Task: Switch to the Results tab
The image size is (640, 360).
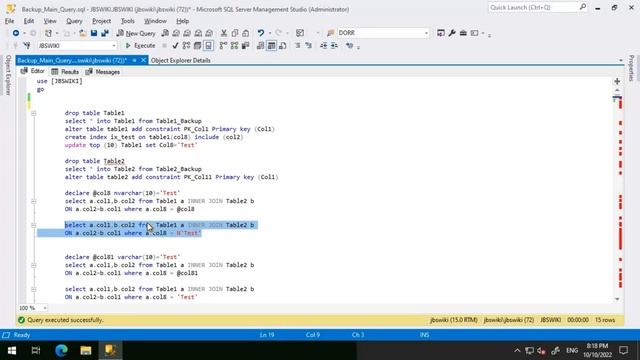Action: click(65, 72)
